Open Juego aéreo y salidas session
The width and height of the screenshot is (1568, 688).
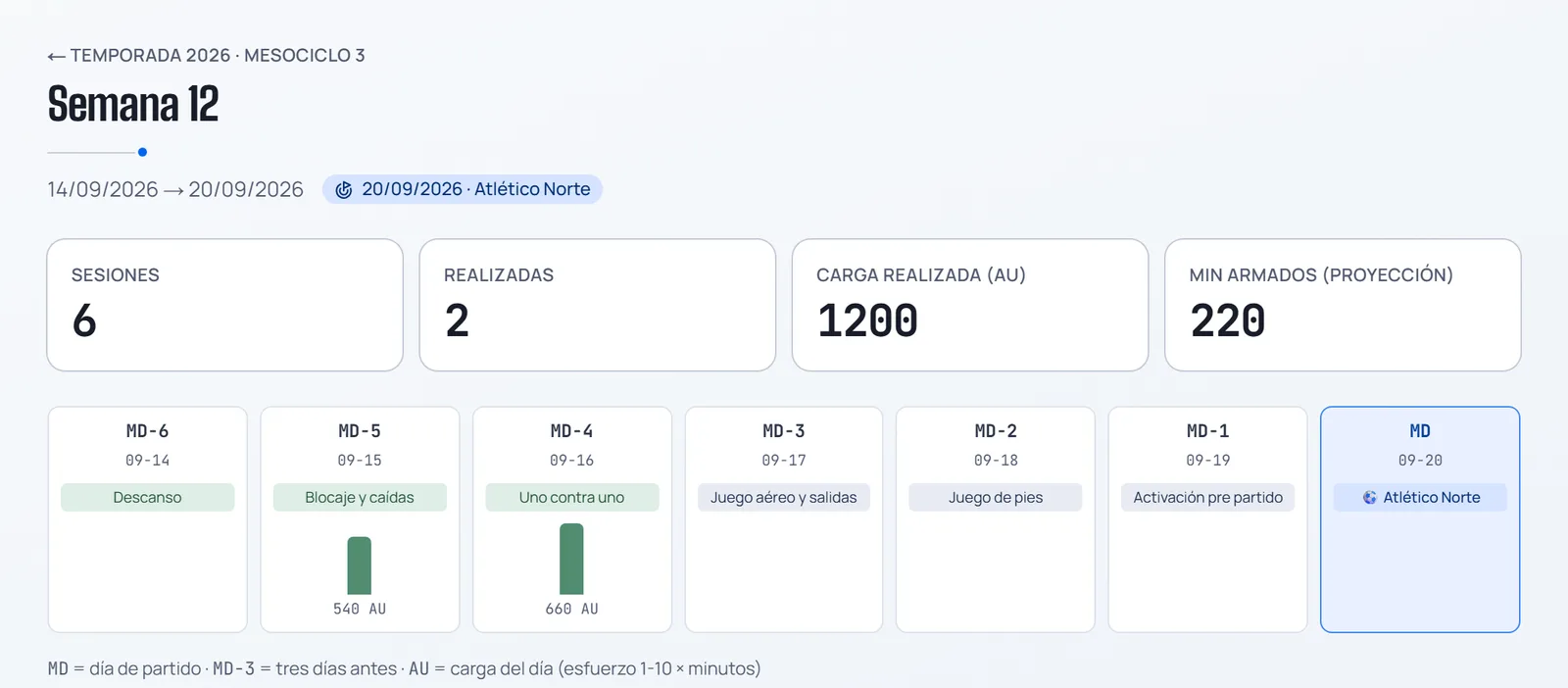[784, 497]
